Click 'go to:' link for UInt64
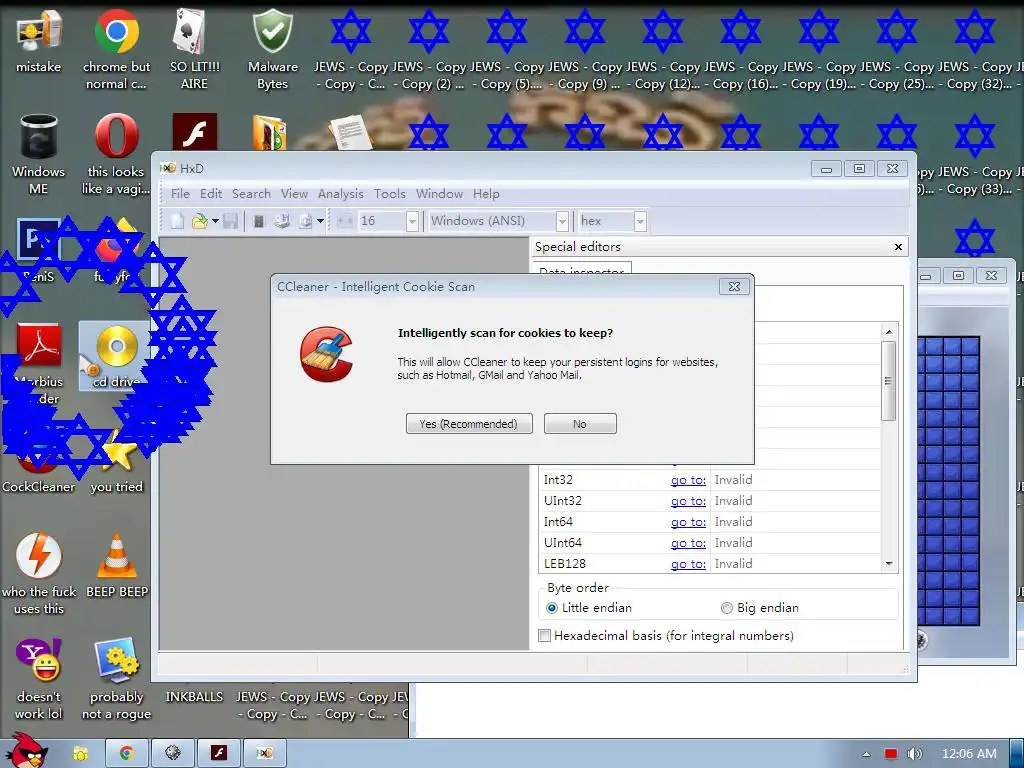 pyautogui.click(x=688, y=543)
